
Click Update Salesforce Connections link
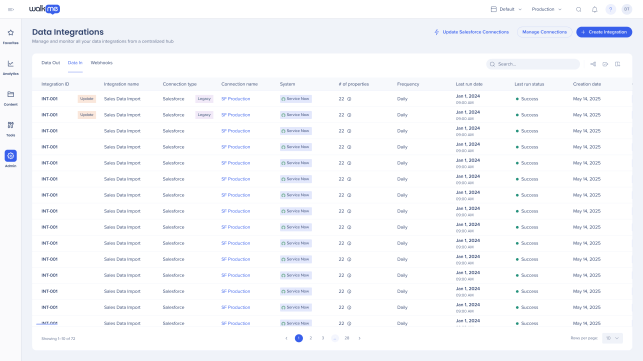click(472, 32)
